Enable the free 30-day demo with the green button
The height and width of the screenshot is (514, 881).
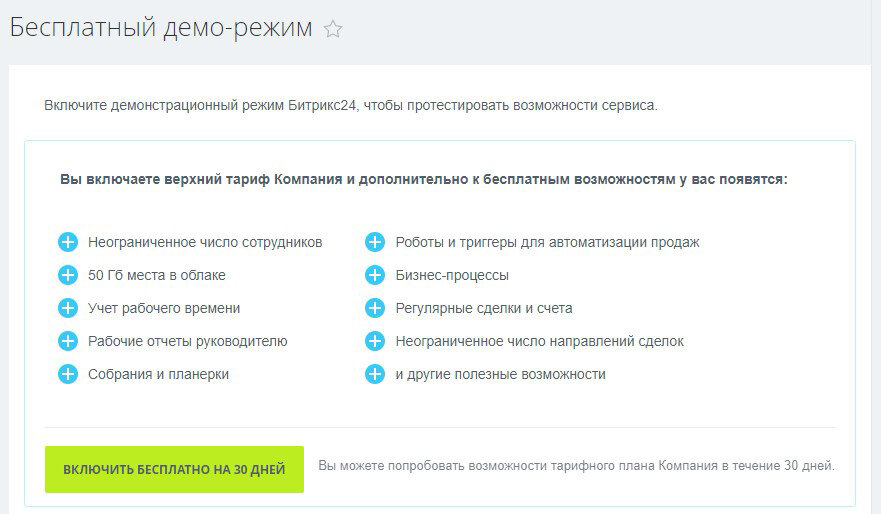[174, 469]
